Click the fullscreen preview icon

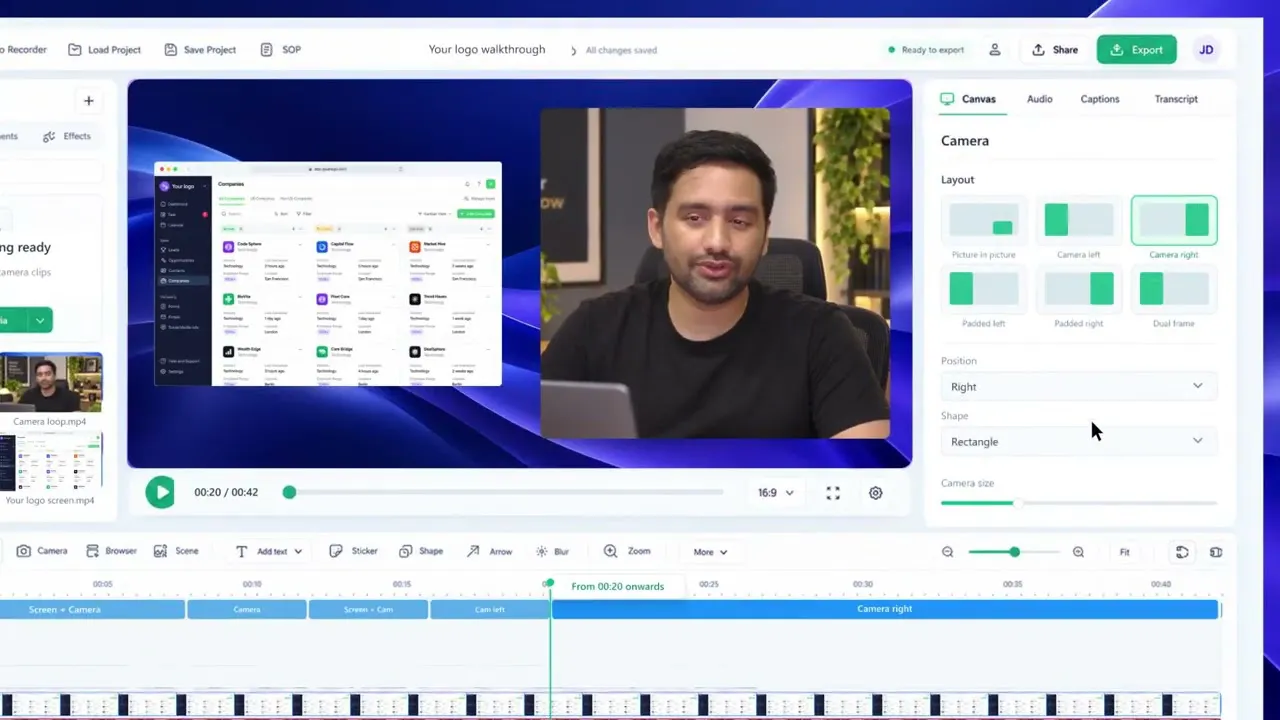point(833,493)
